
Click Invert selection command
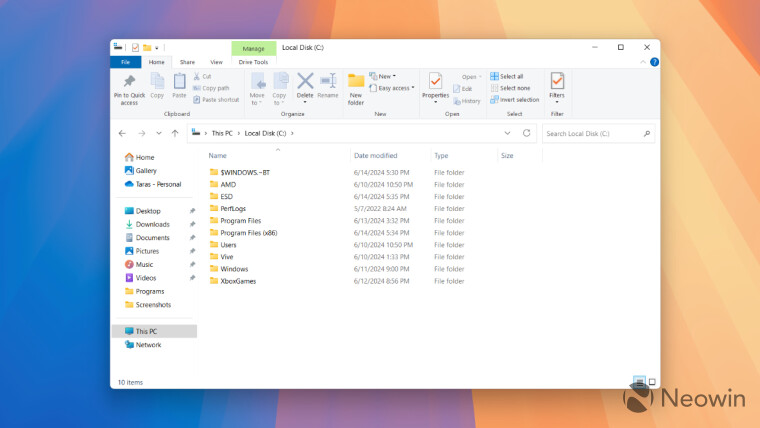click(515, 99)
